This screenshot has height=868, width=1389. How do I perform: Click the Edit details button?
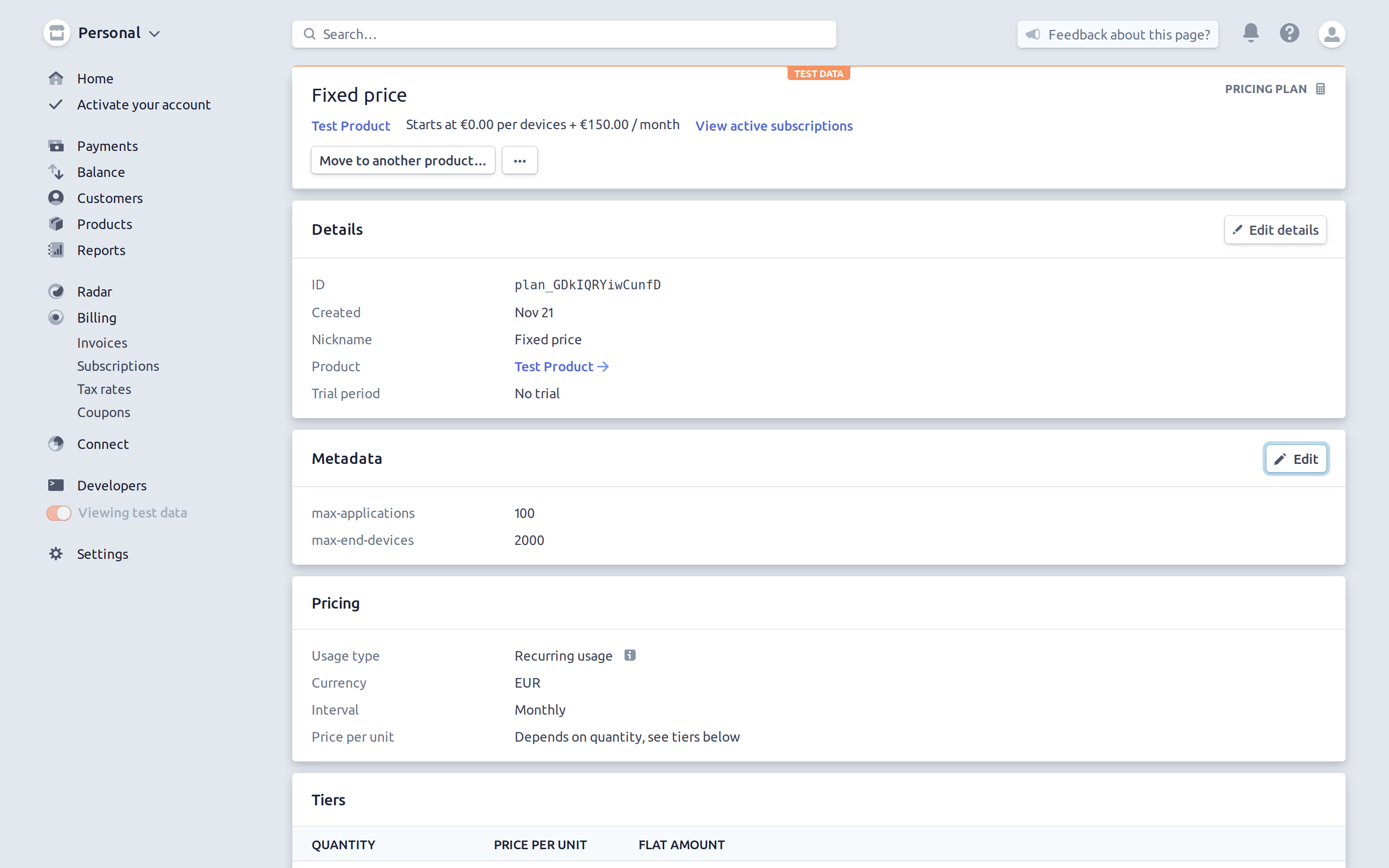[x=1275, y=230]
